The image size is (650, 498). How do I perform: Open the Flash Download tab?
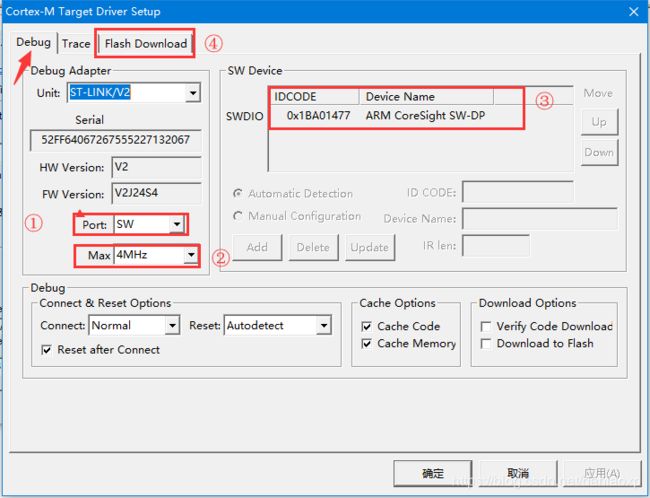coord(146,44)
